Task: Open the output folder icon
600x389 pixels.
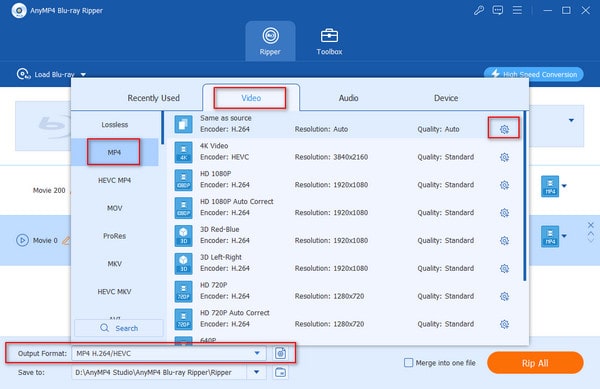Action: tap(280, 372)
